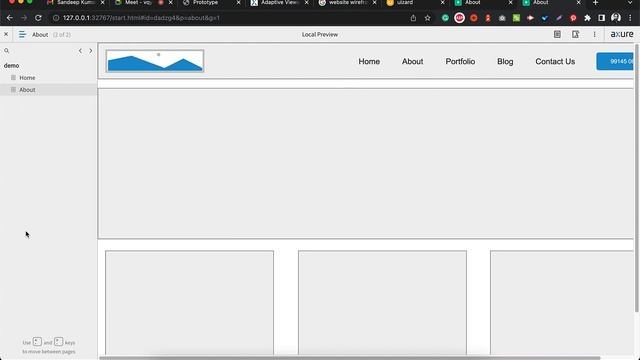Open the purple pen extension icon

point(559,18)
